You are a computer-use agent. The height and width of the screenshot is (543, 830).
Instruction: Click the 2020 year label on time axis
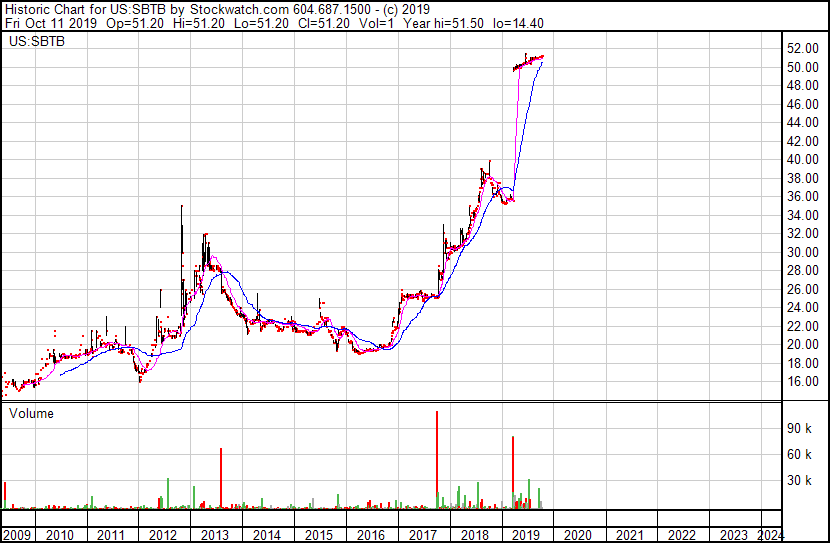[x=578, y=535]
